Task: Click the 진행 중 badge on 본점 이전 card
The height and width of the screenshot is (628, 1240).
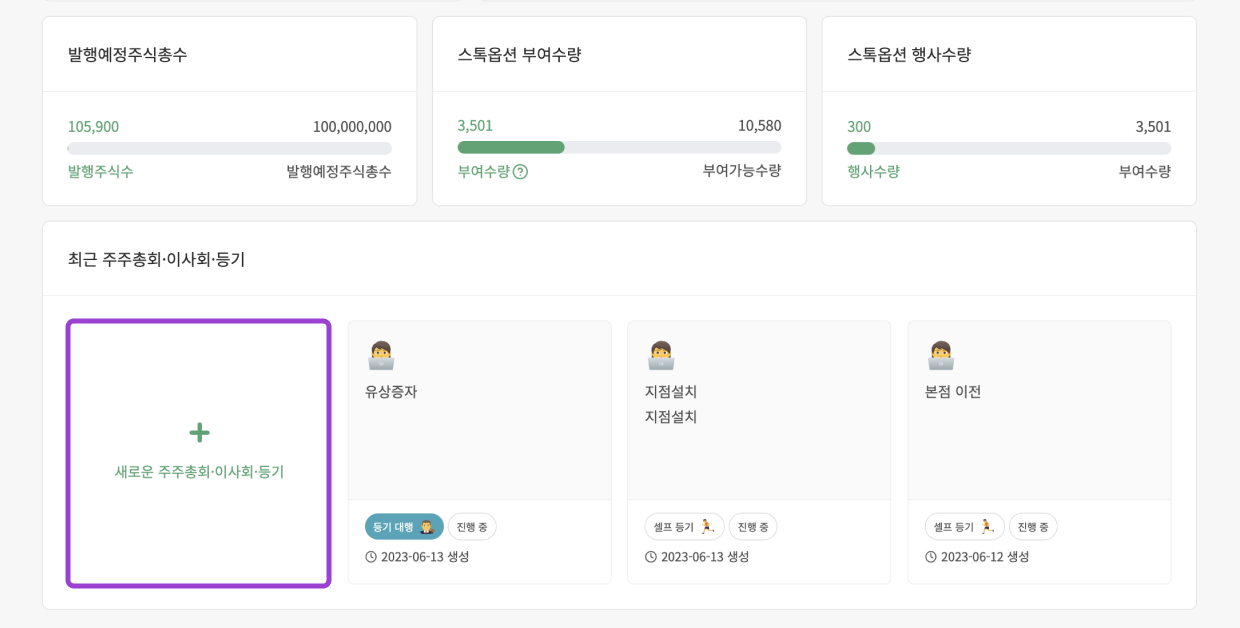Action: (x=1033, y=527)
